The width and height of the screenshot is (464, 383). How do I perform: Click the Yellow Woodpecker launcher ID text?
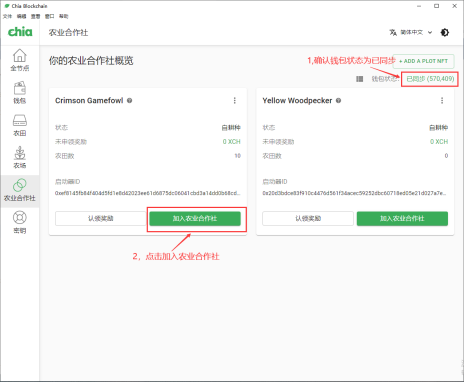pyautogui.click(x=354, y=193)
